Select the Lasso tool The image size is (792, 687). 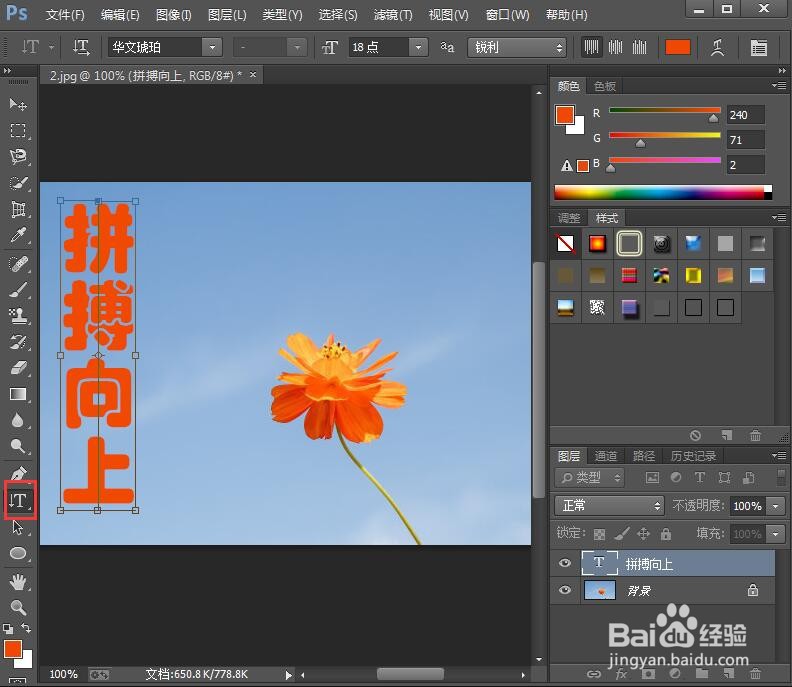pos(18,157)
